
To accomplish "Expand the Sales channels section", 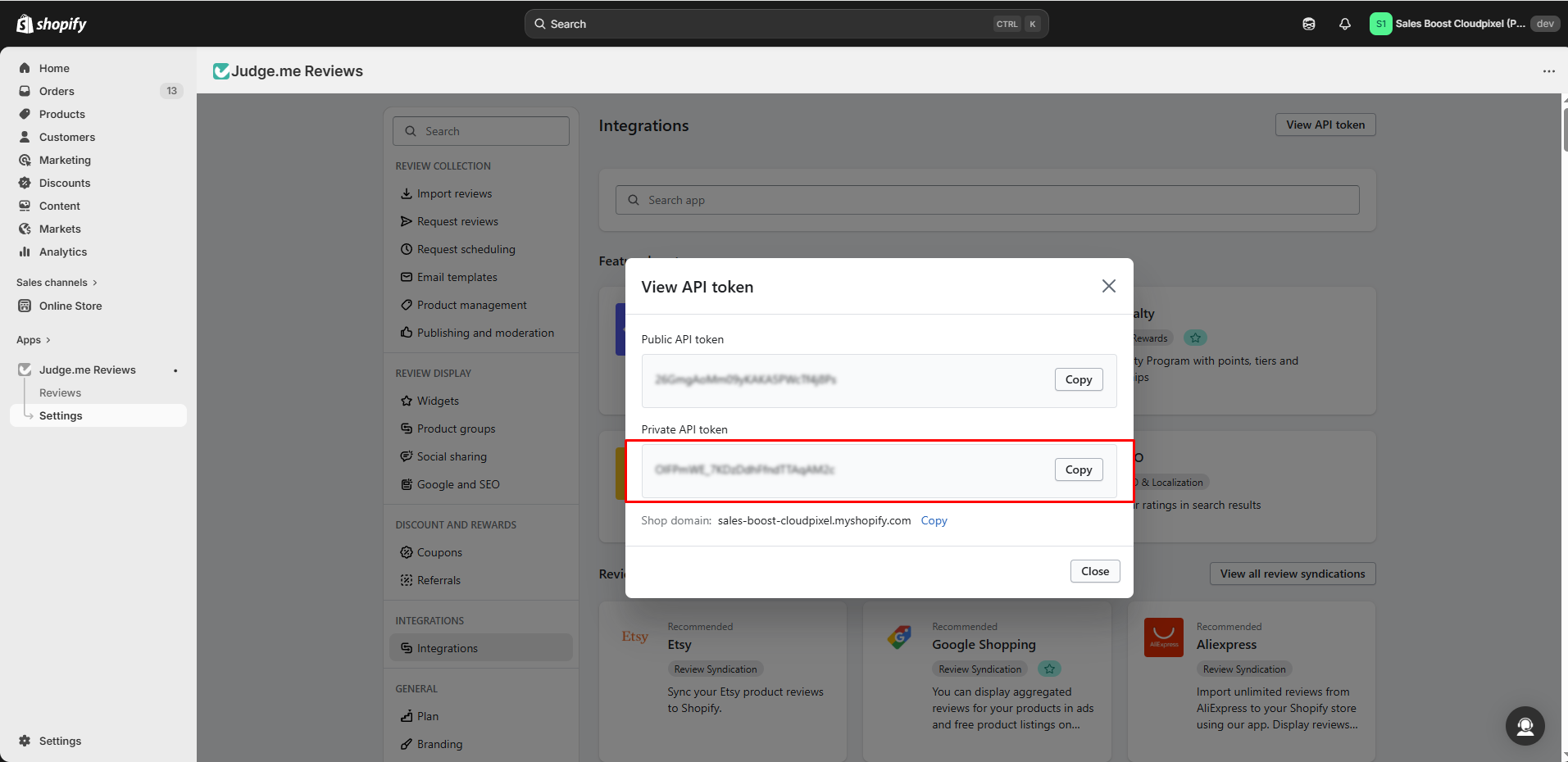I will click(x=57, y=283).
